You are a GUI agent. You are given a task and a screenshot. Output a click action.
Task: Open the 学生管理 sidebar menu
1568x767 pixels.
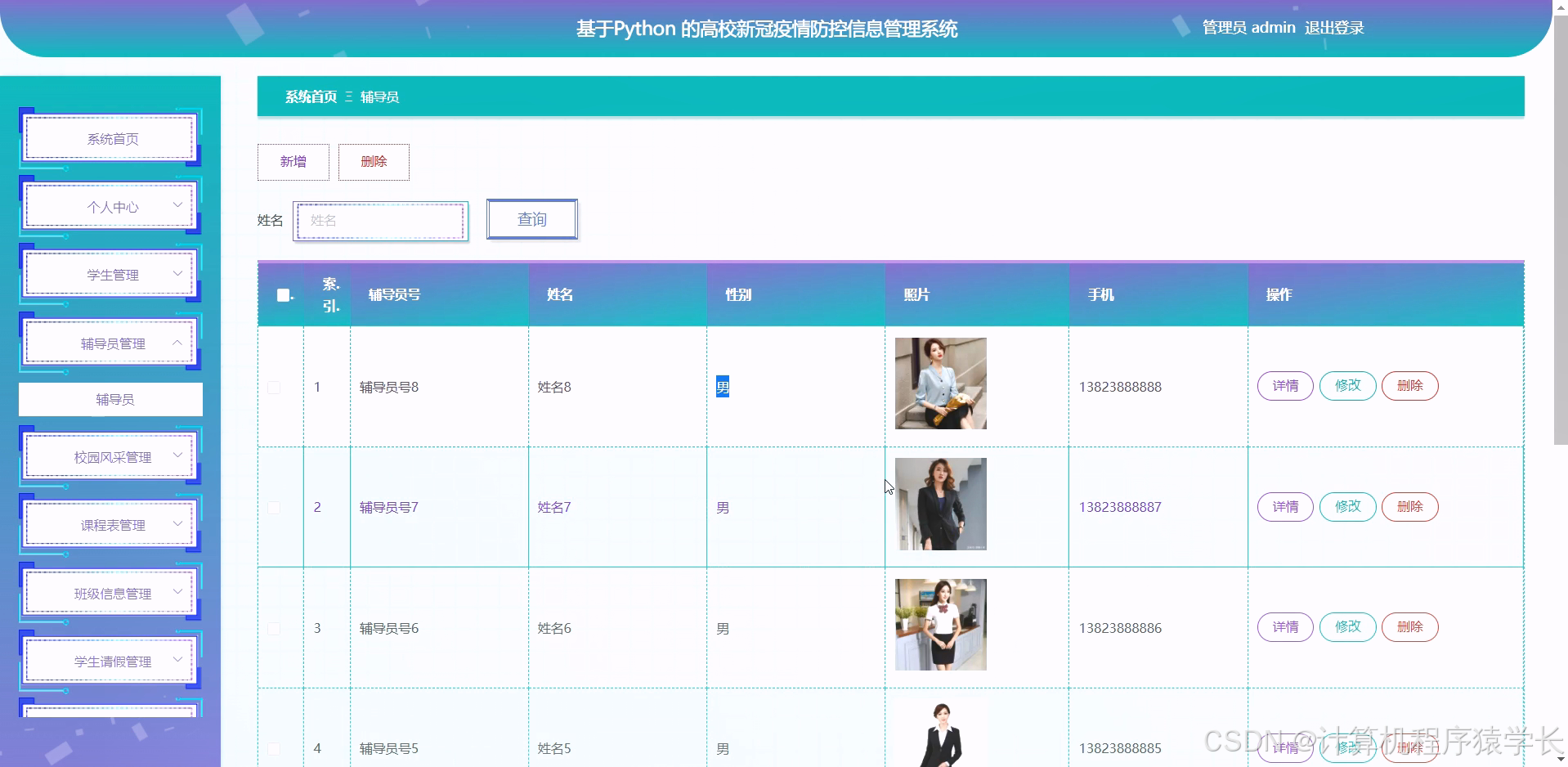[110, 274]
